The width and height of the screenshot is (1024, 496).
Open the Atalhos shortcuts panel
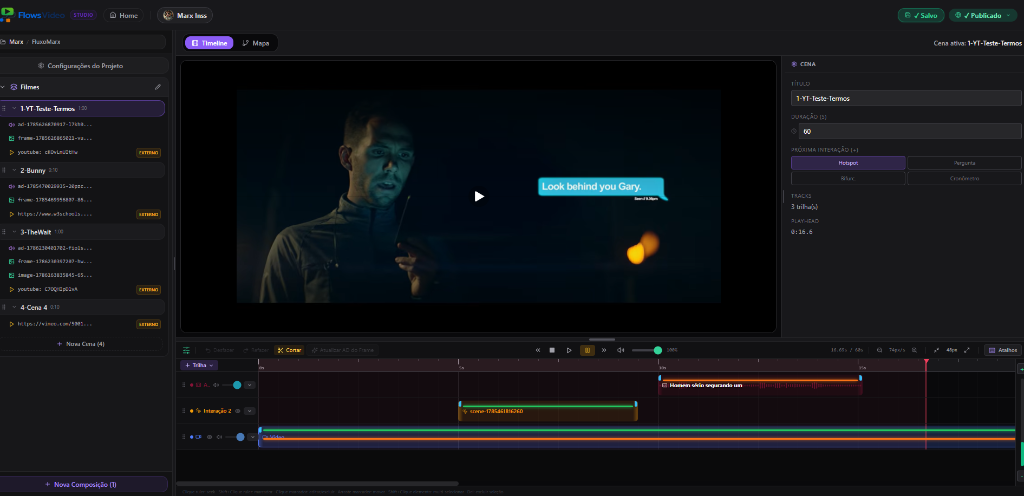pos(1002,350)
